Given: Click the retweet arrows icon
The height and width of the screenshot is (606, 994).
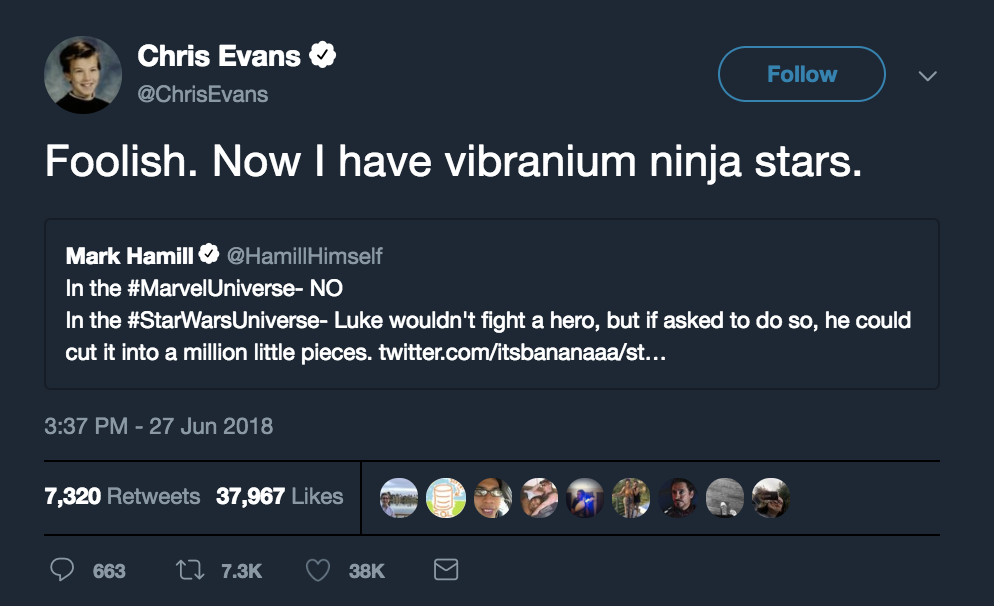Looking at the screenshot, I should point(188,570).
